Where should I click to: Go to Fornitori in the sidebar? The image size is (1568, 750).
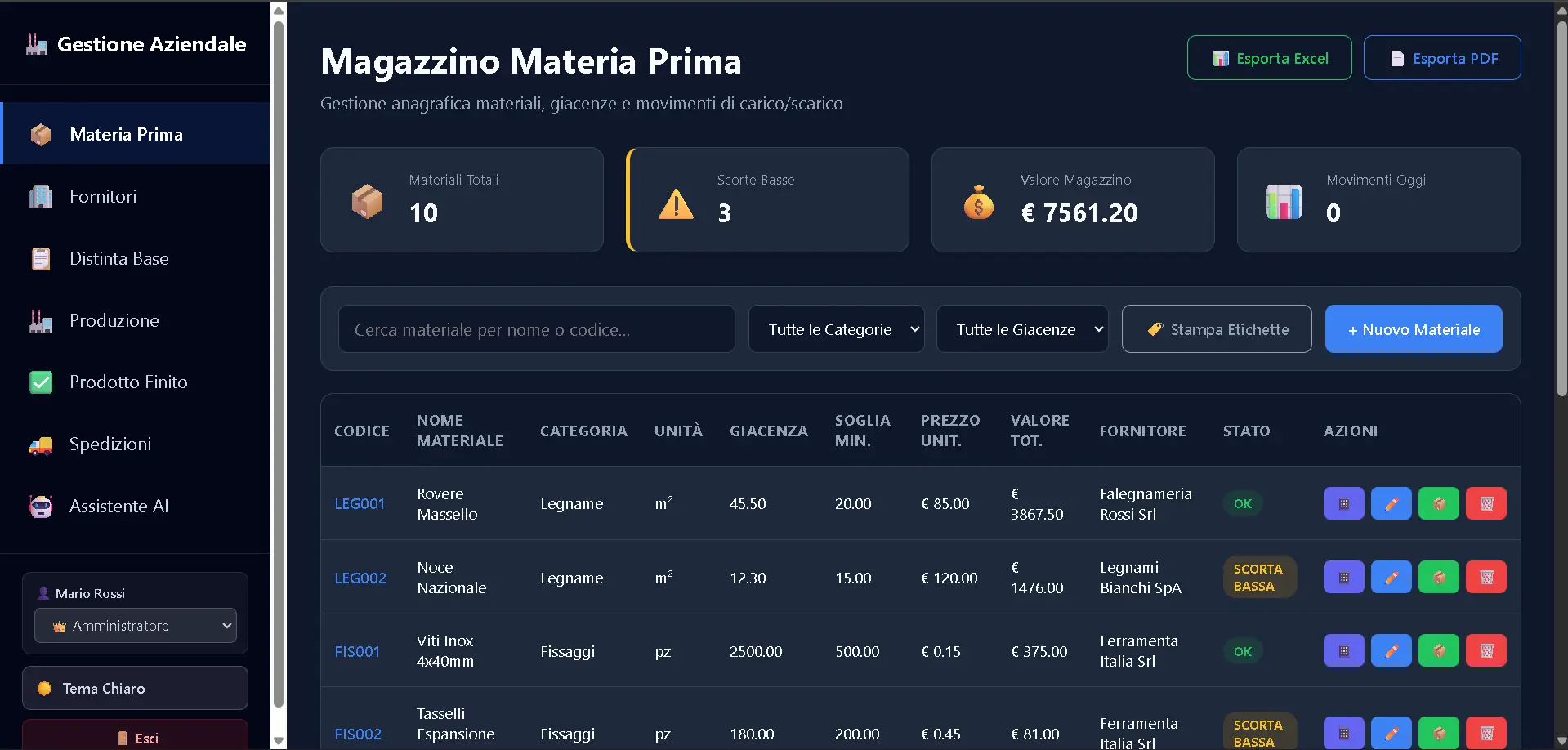(136, 196)
